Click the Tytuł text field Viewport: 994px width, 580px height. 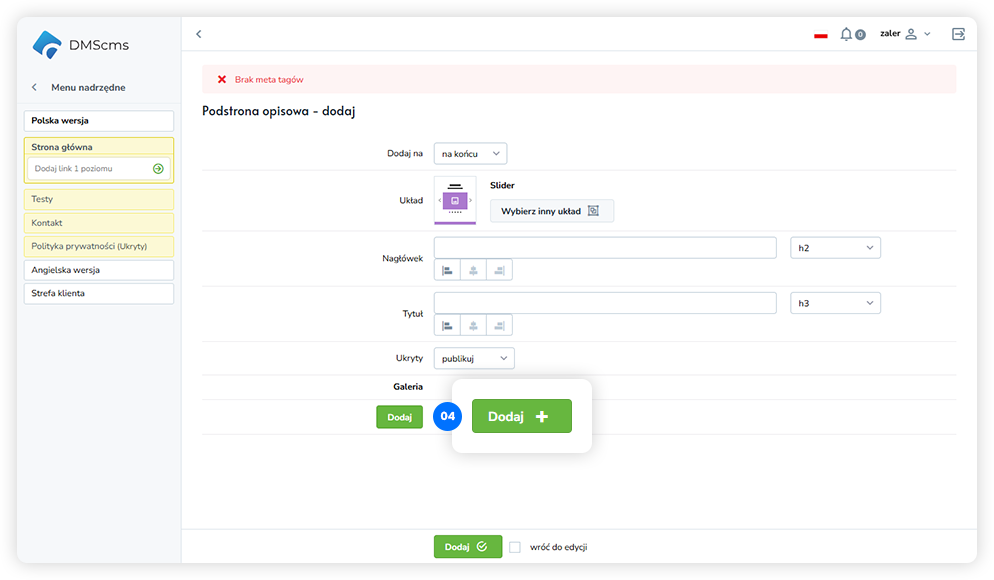point(605,303)
